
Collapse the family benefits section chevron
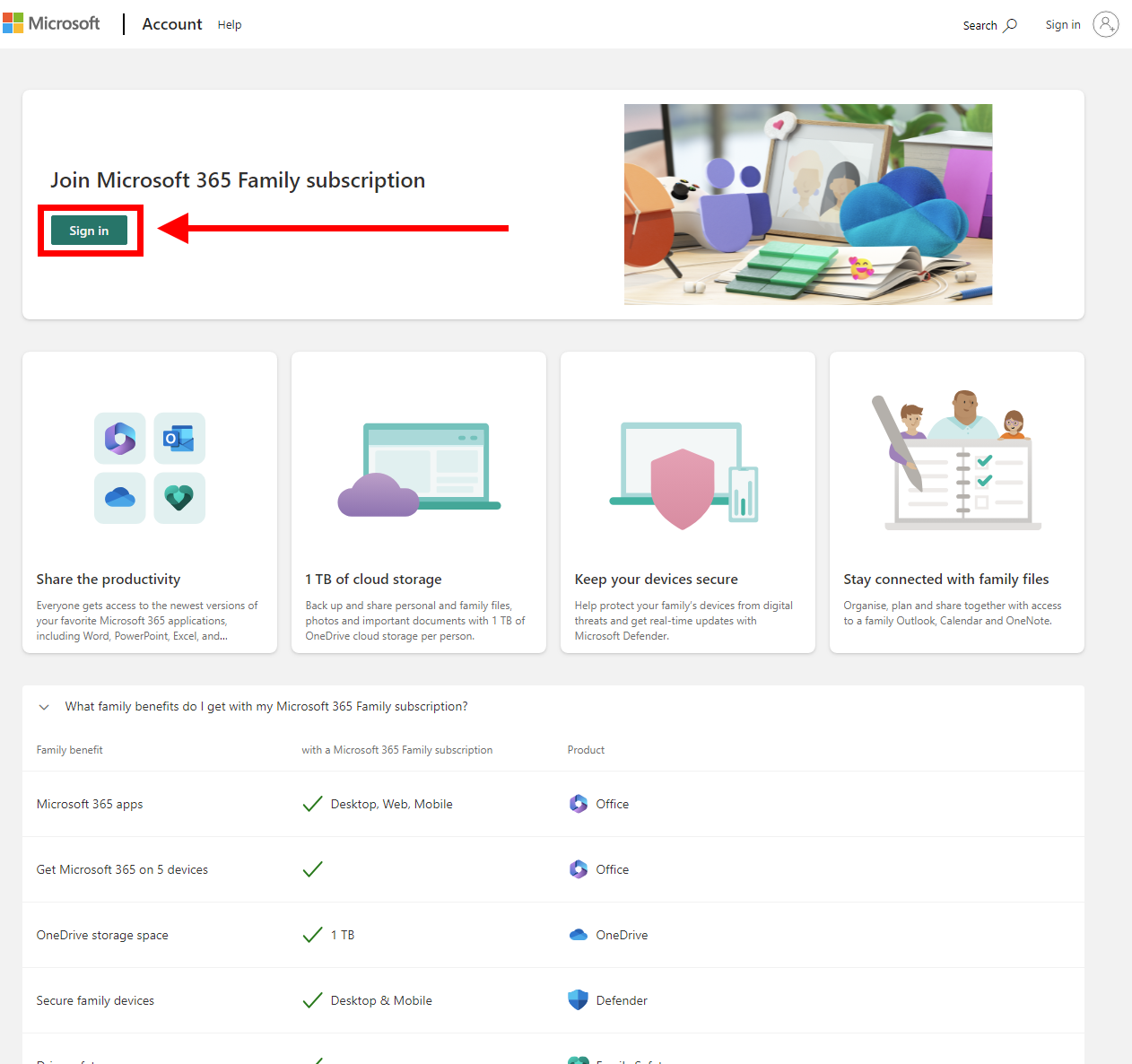point(44,707)
